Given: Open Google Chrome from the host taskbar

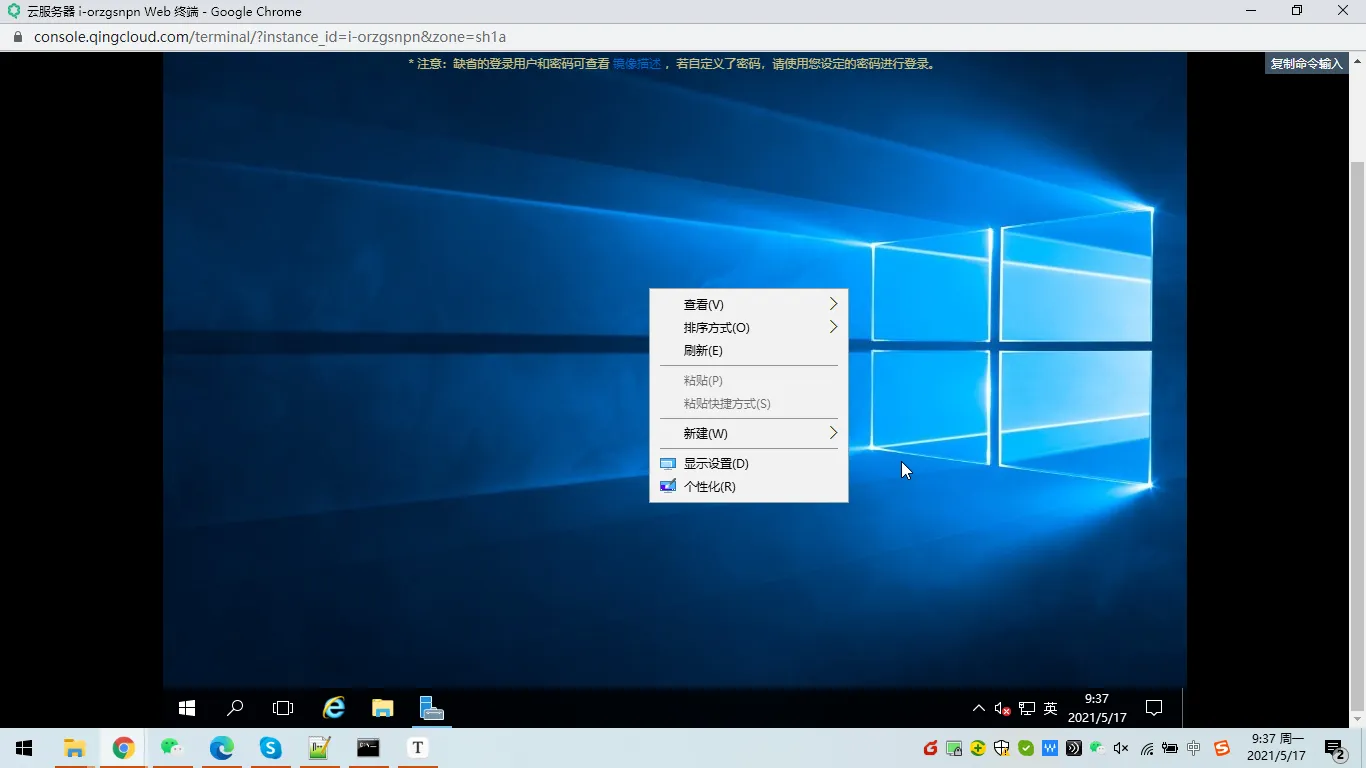Looking at the screenshot, I should click(122, 747).
